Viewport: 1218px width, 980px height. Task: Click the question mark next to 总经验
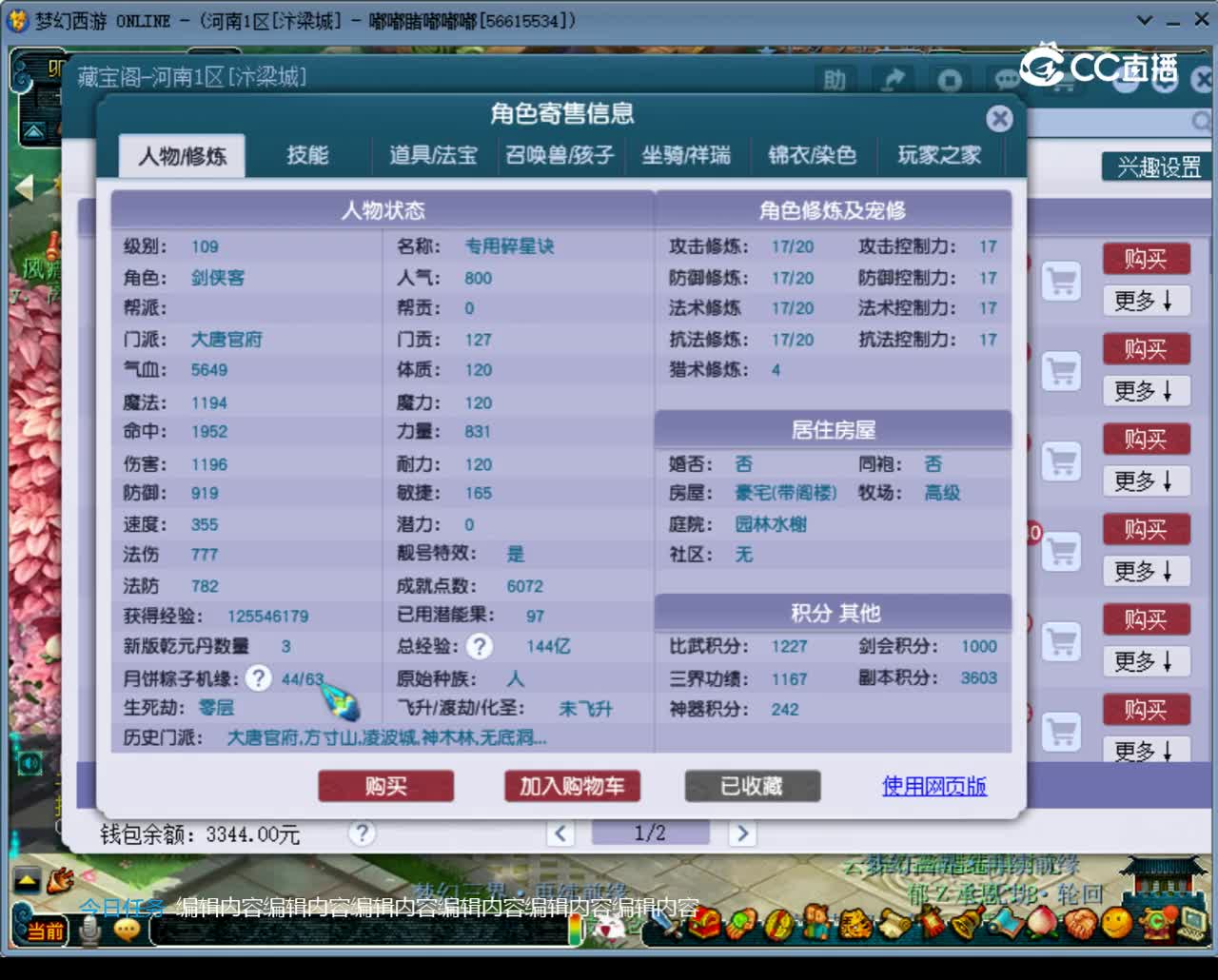pyautogui.click(x=480, y=646)
